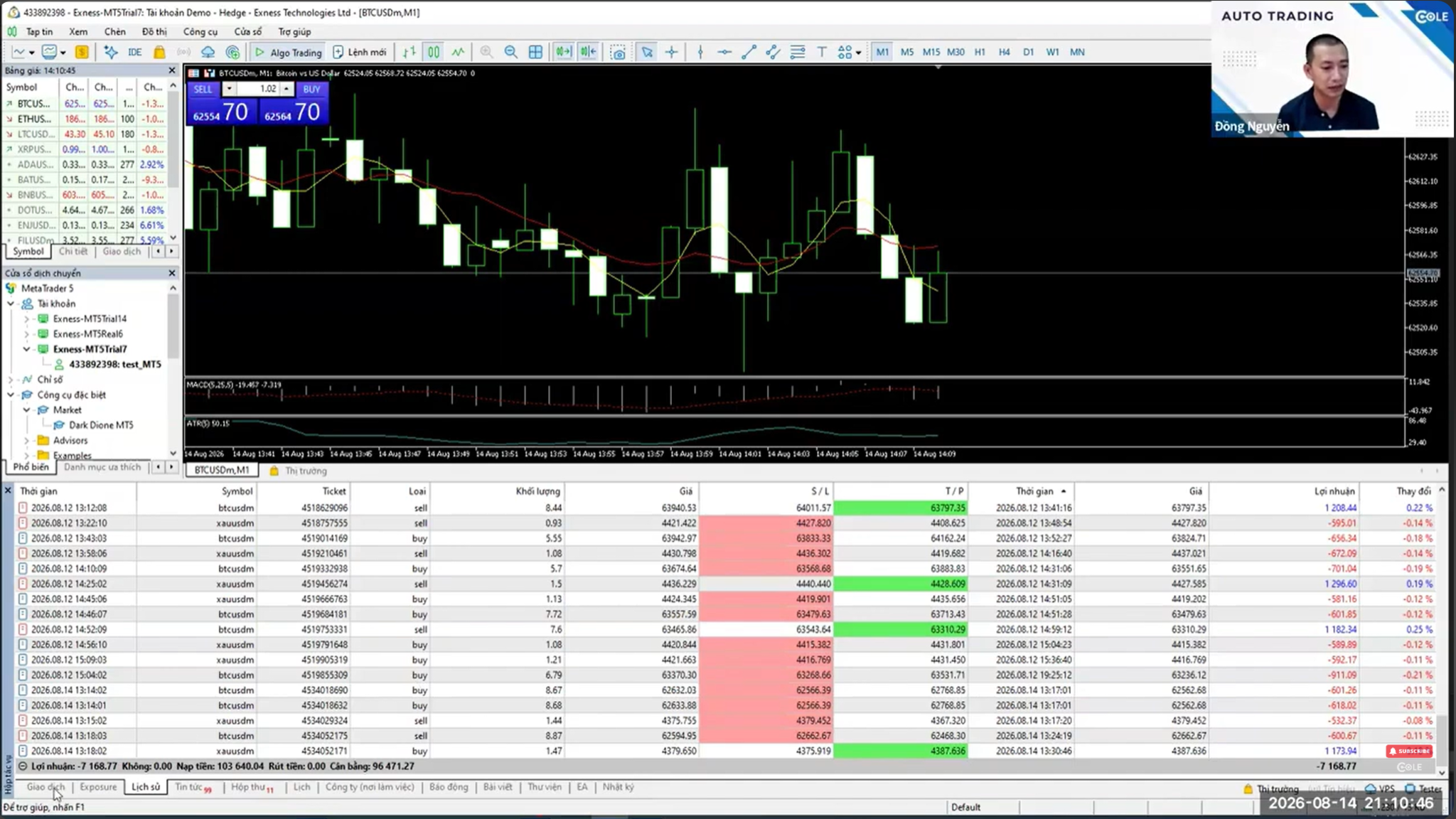The image size is (1456, 819).
Task: Expand the Chỉ số tree node
Action: point(11,380)
